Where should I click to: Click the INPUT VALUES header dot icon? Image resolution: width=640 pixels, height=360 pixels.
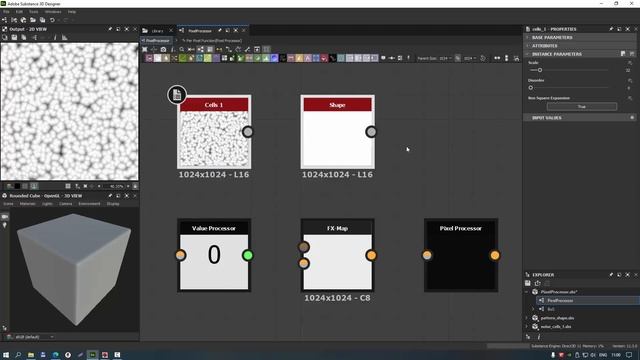pyautogui.click(x=632, y=118)
